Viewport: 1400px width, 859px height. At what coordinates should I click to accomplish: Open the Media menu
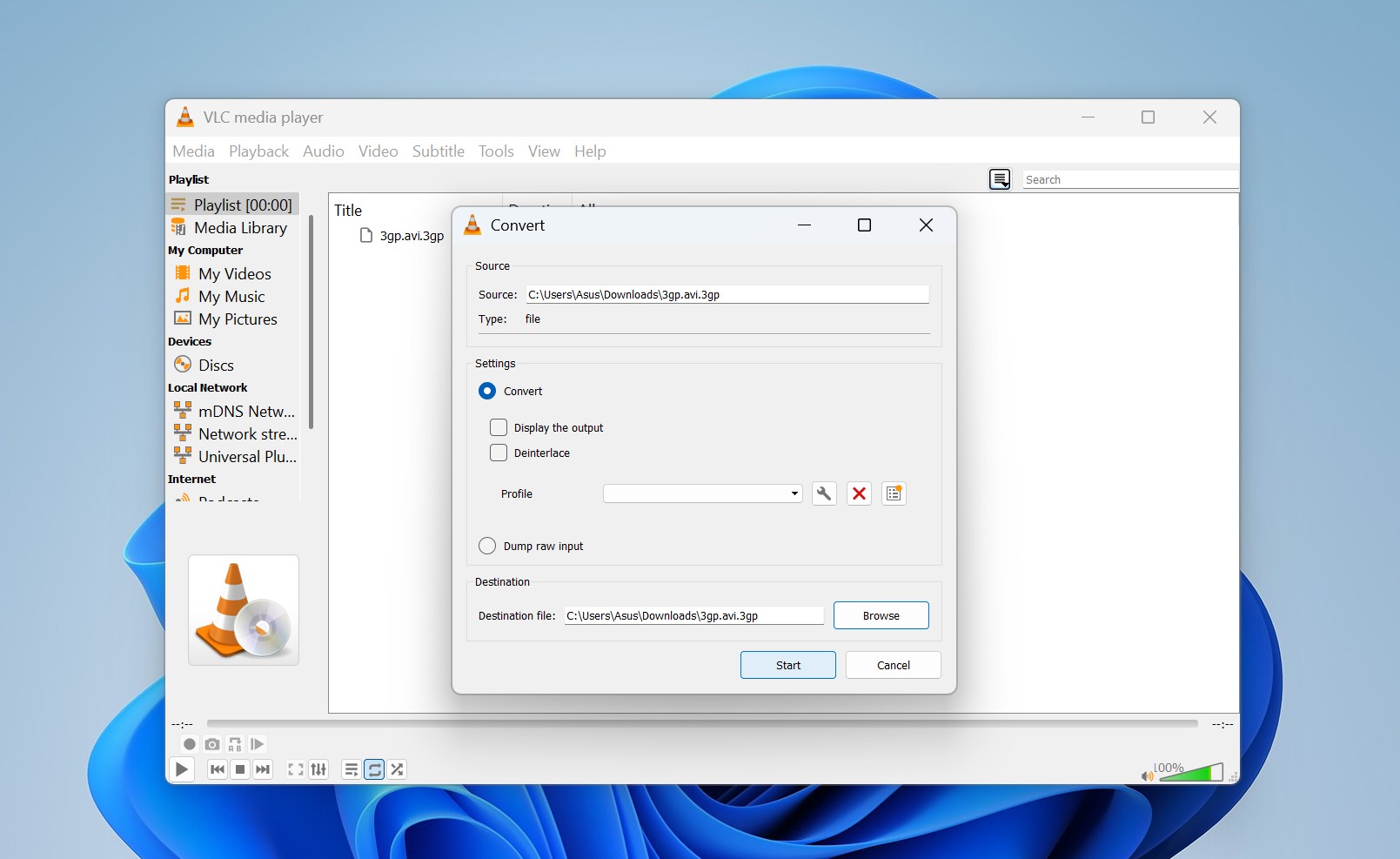tap(193, 151)
